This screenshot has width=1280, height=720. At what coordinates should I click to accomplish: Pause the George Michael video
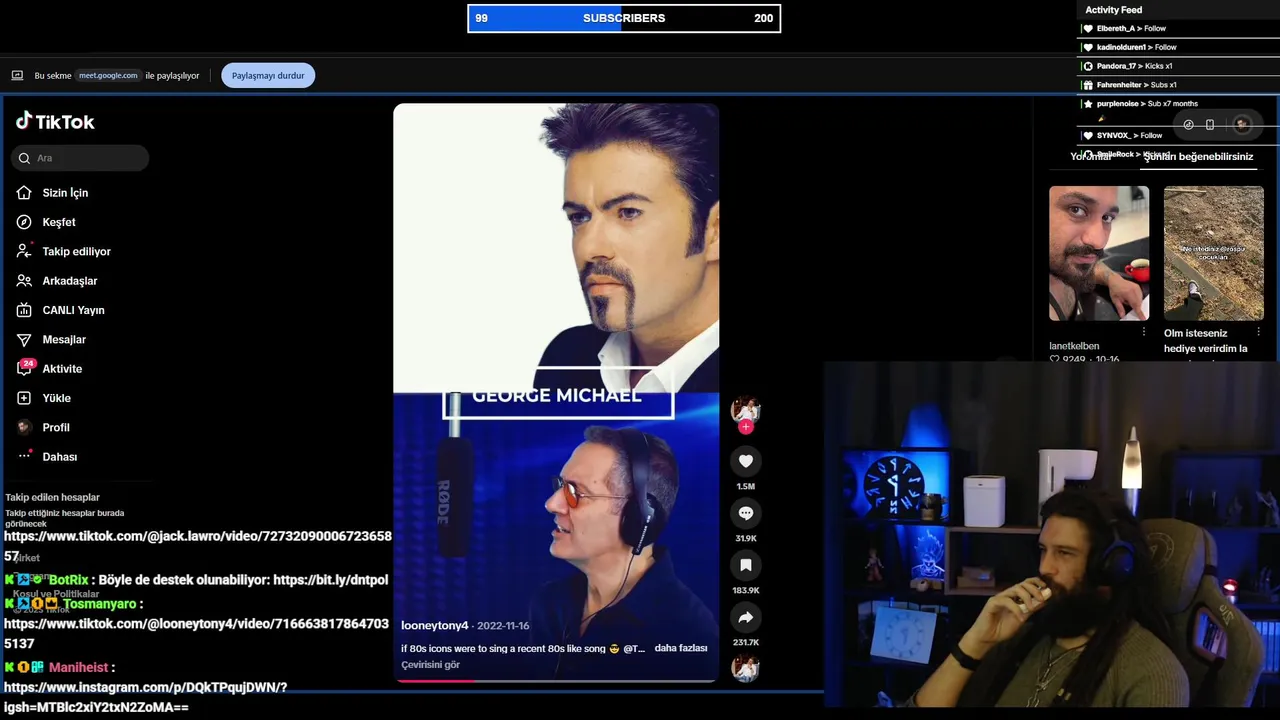coord(556,392)
